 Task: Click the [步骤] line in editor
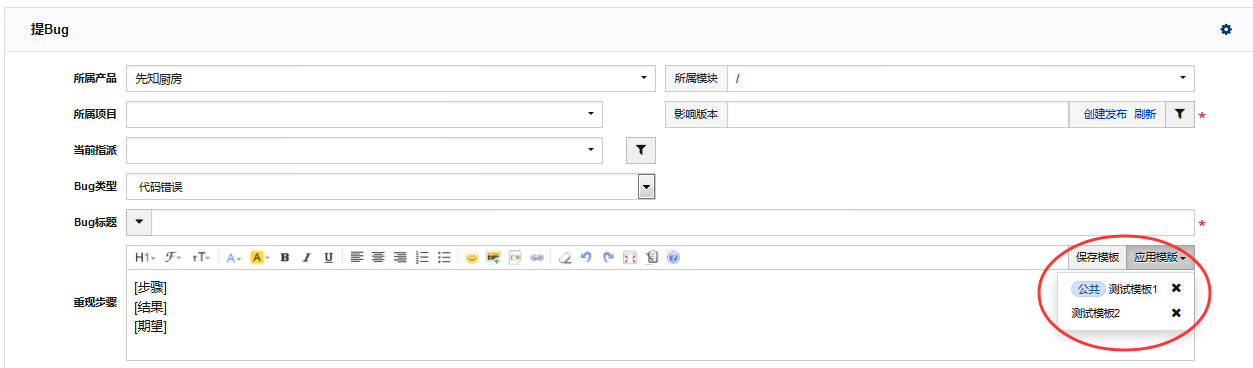(x=150, y=288)
